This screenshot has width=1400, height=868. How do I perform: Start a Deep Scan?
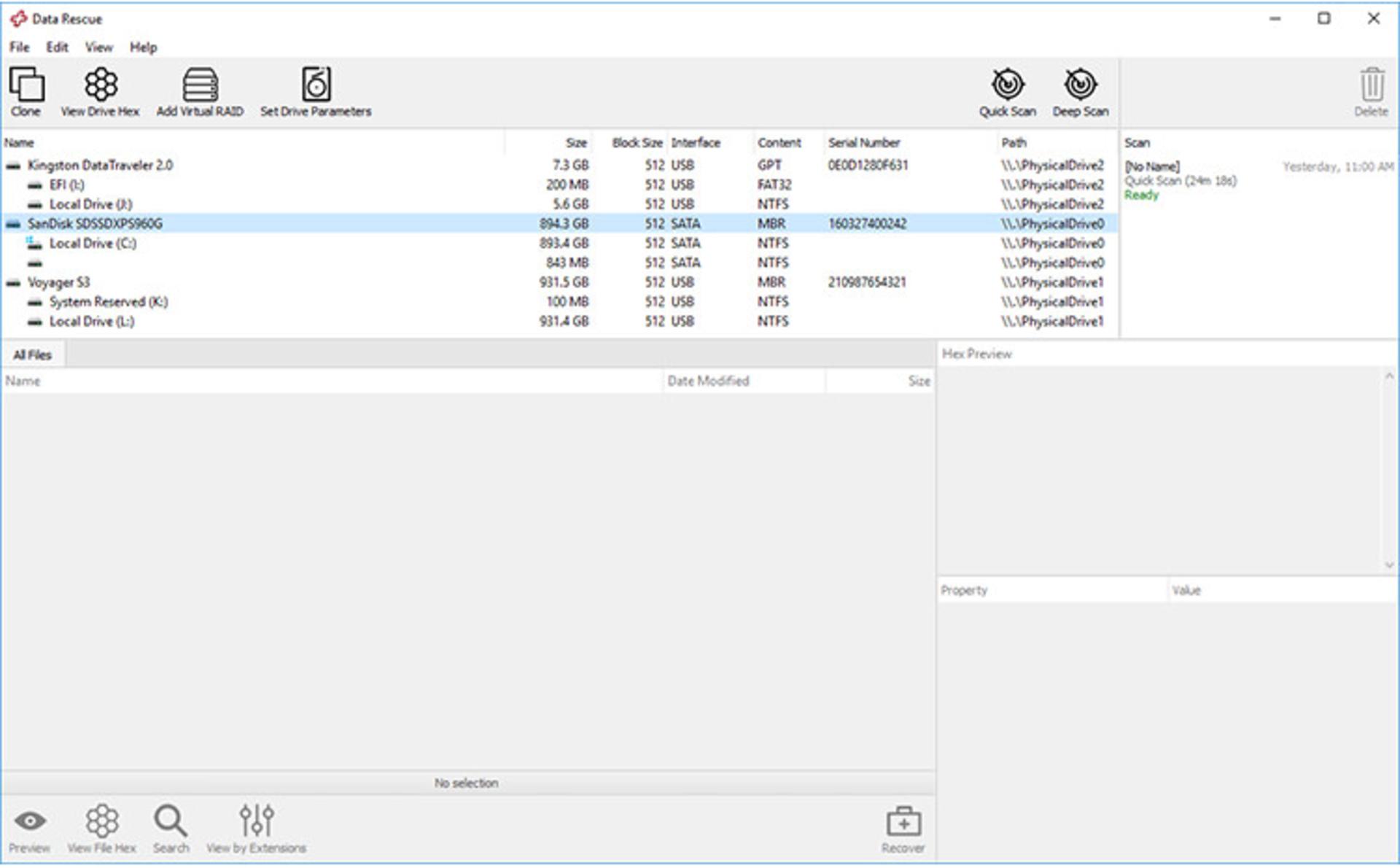(1080, 85)
